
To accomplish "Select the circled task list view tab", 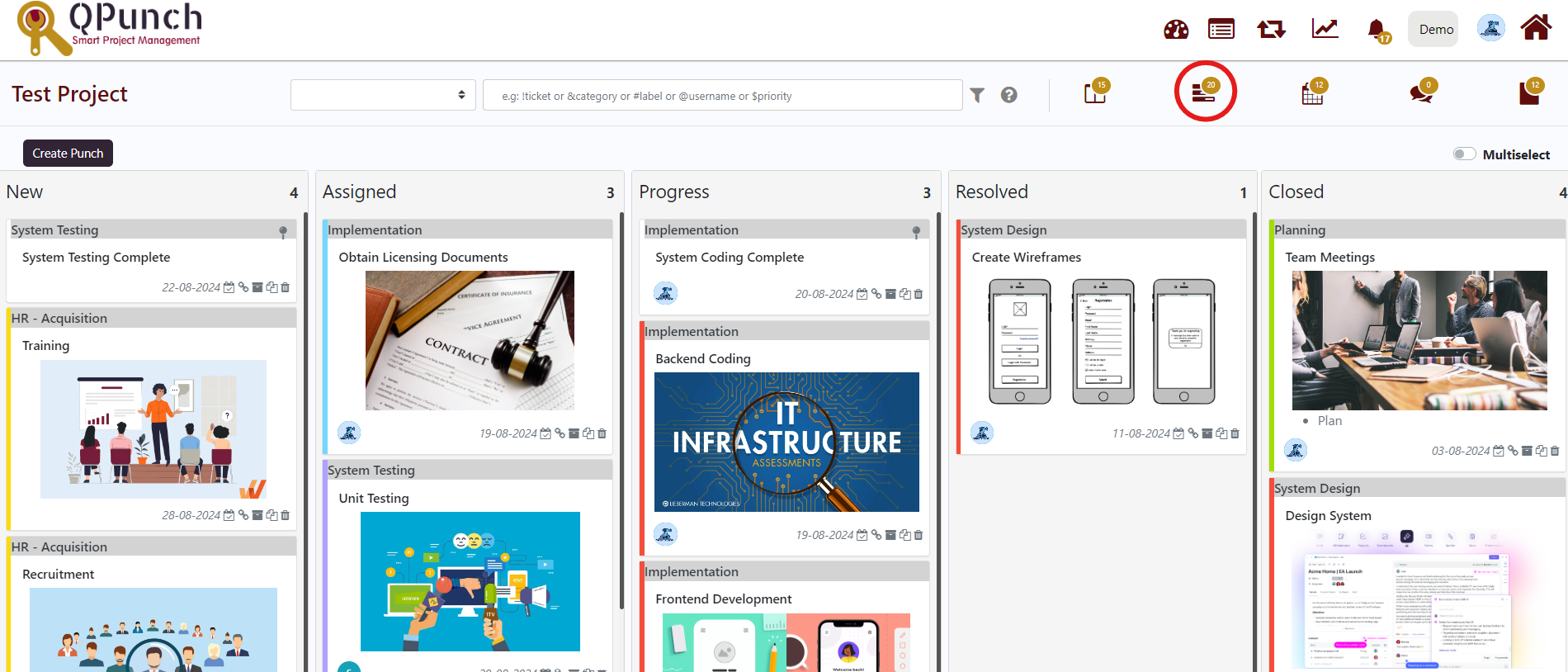I will coord(1204,92).
